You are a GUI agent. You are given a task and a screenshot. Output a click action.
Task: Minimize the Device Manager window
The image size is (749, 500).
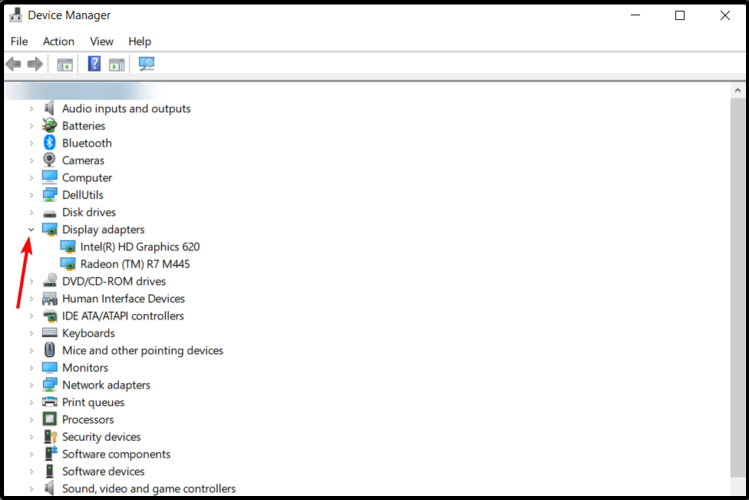click(x=635, y=15)
